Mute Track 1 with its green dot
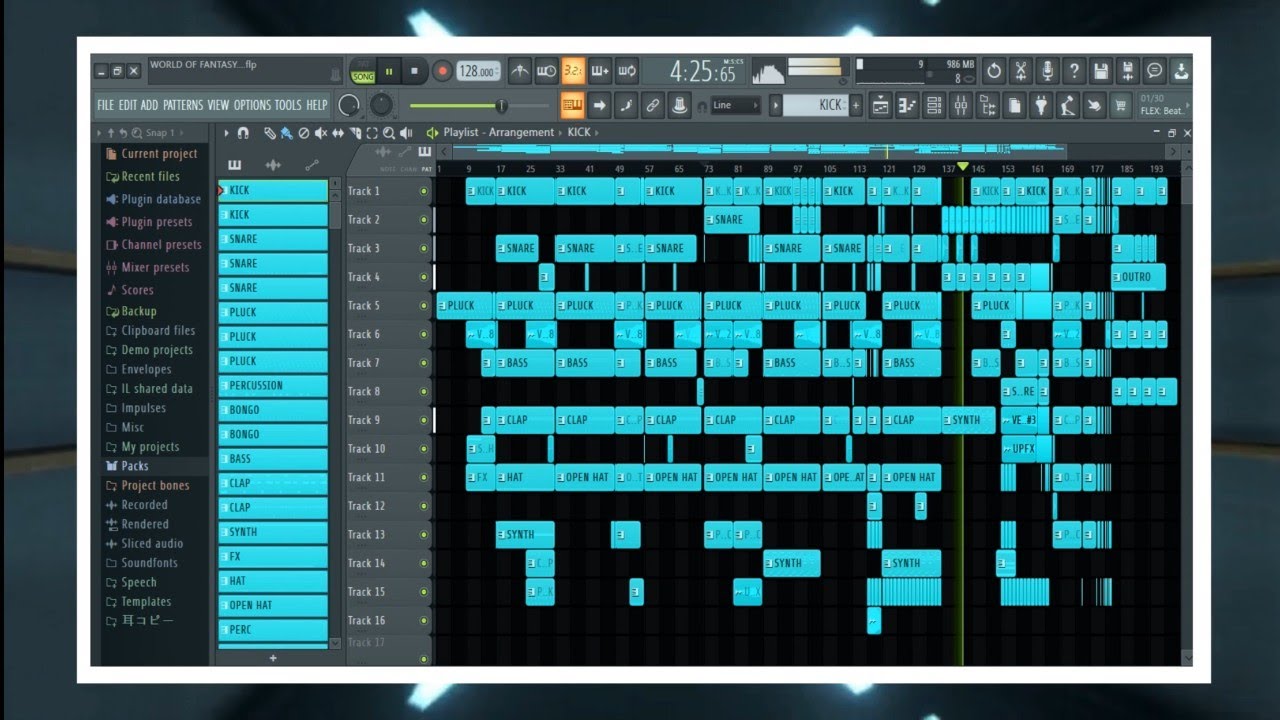The height and width of the screenshot is (720, 1280). pyautogui.click(x=424, y=191)
